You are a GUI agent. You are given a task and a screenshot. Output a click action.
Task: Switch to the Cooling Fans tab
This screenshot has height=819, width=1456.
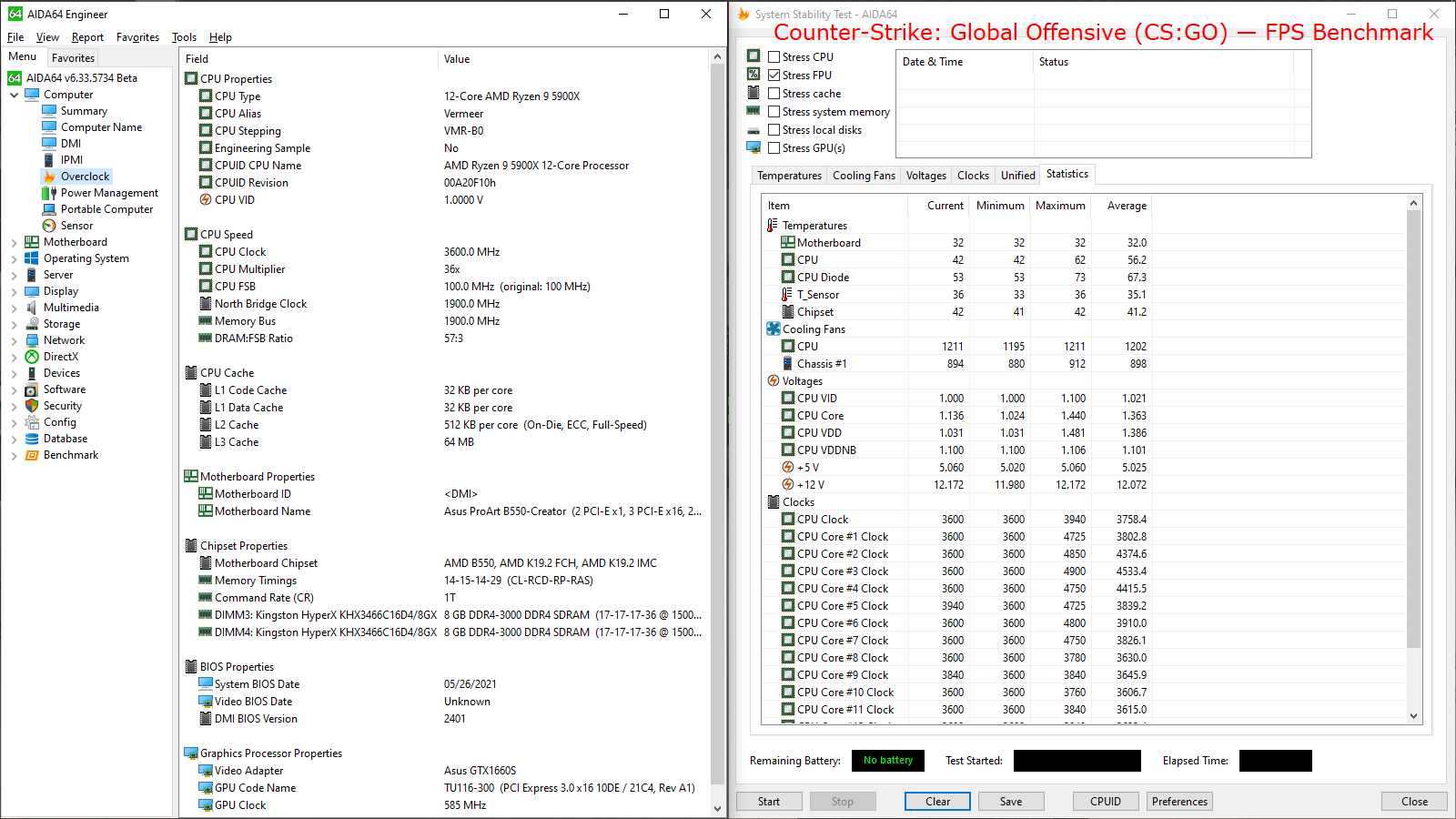click(863, 176)
